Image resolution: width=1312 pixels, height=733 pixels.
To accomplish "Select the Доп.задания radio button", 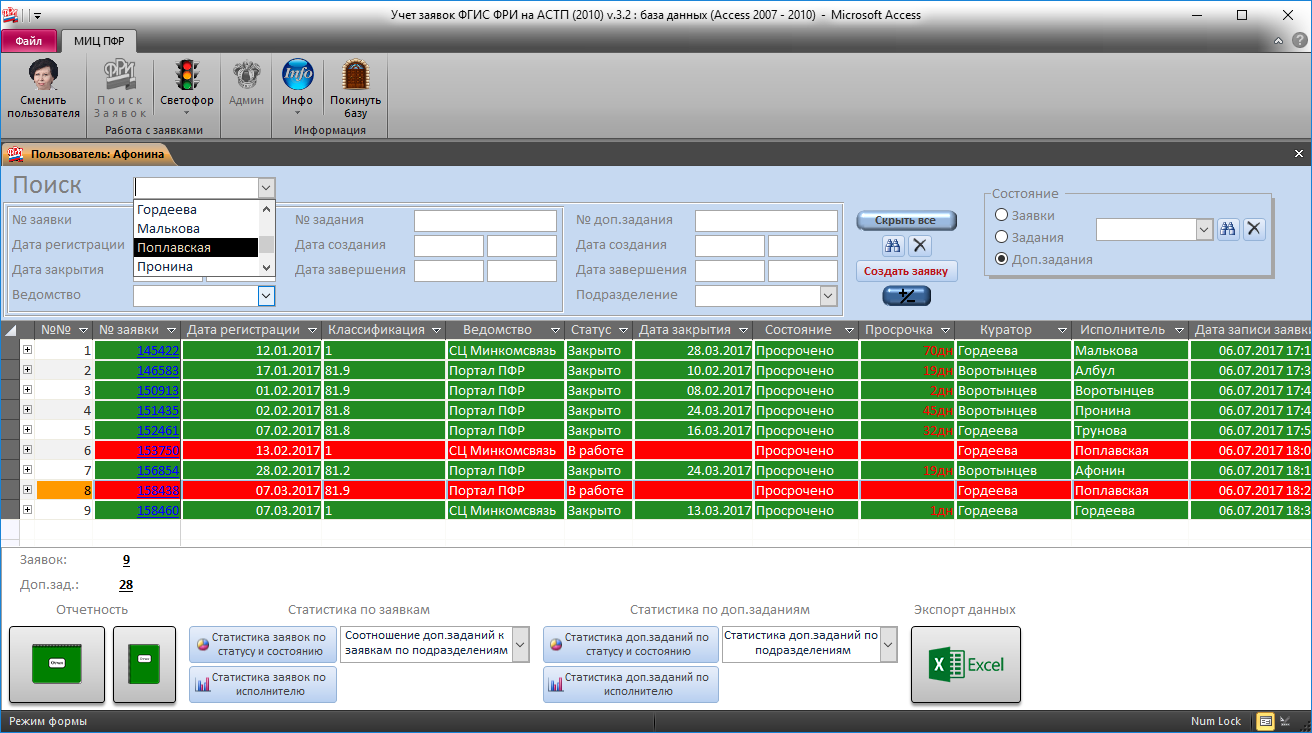I will point(1001,259).
